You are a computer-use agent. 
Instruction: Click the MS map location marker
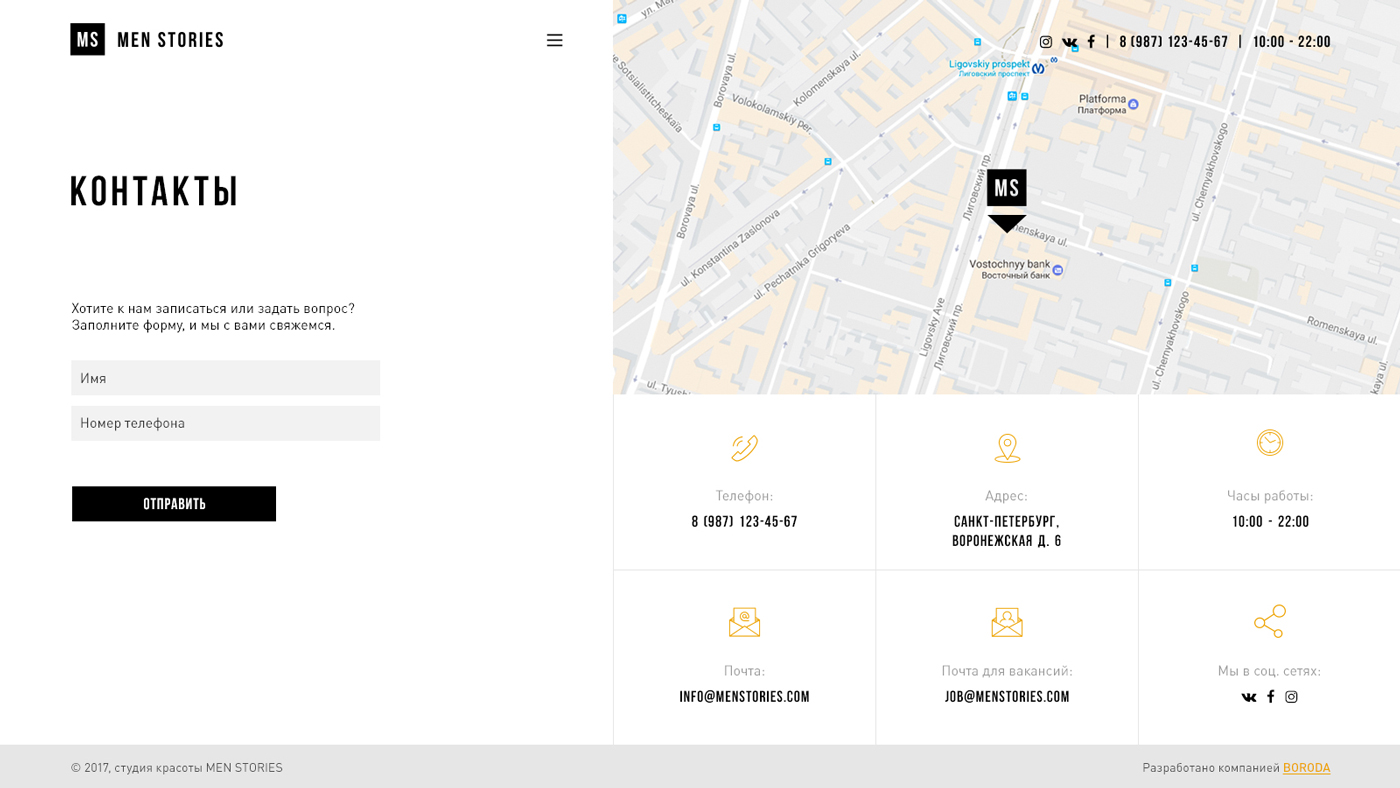[1006, 200]
